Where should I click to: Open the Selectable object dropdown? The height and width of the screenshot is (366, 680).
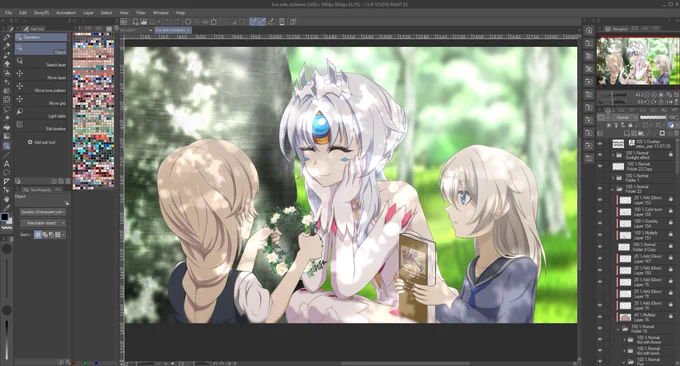pos(42,223)
